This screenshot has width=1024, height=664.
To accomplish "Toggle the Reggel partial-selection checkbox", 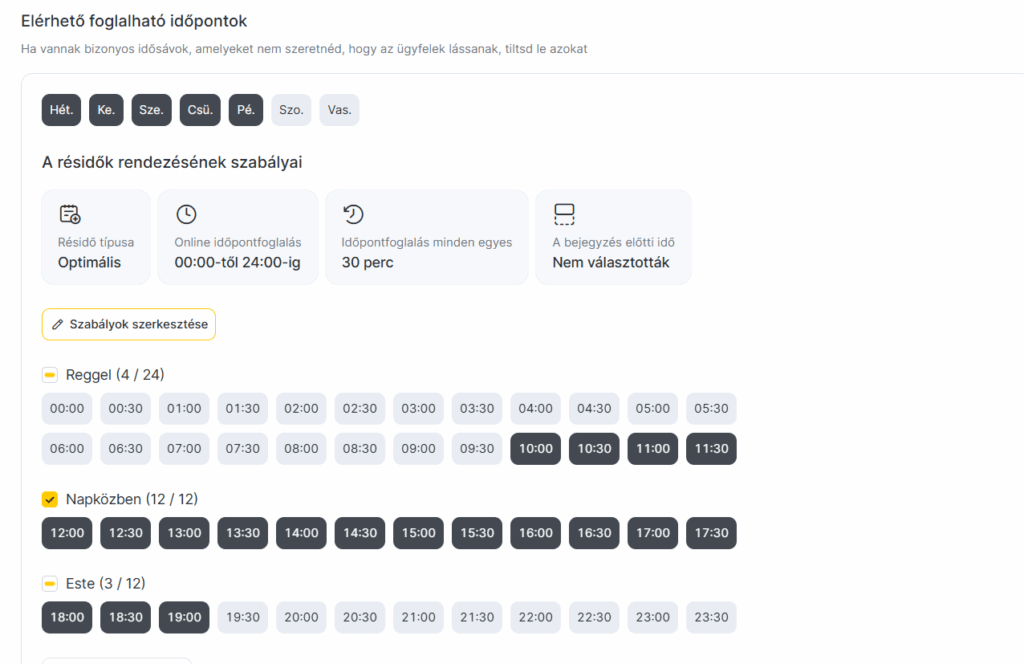I will click(50, 375).
